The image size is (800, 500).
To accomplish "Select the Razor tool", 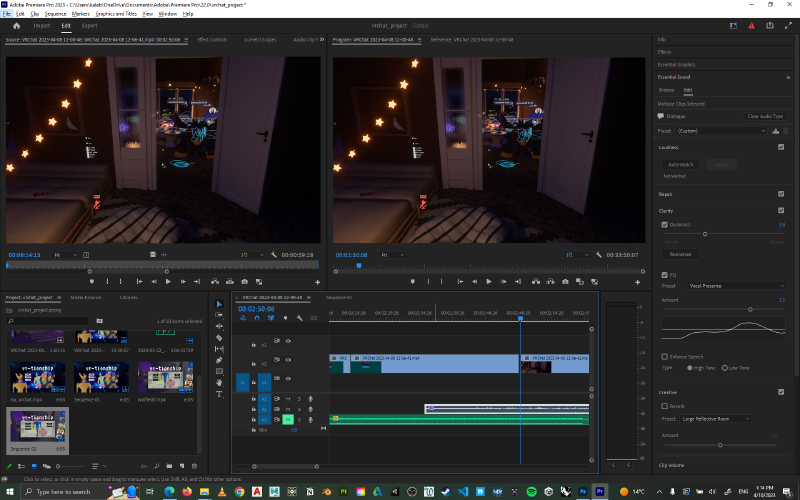I will (219, 338).
